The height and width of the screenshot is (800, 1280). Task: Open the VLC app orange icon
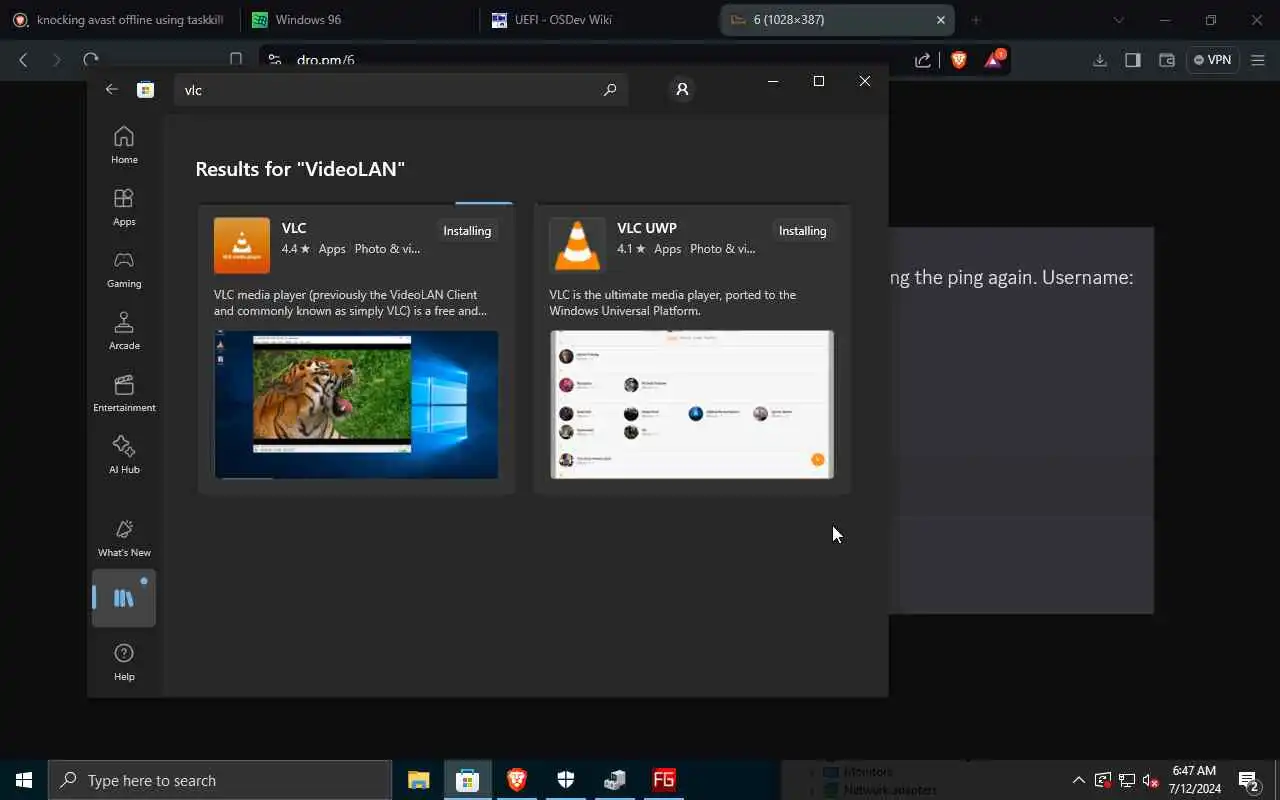[242, 246]
